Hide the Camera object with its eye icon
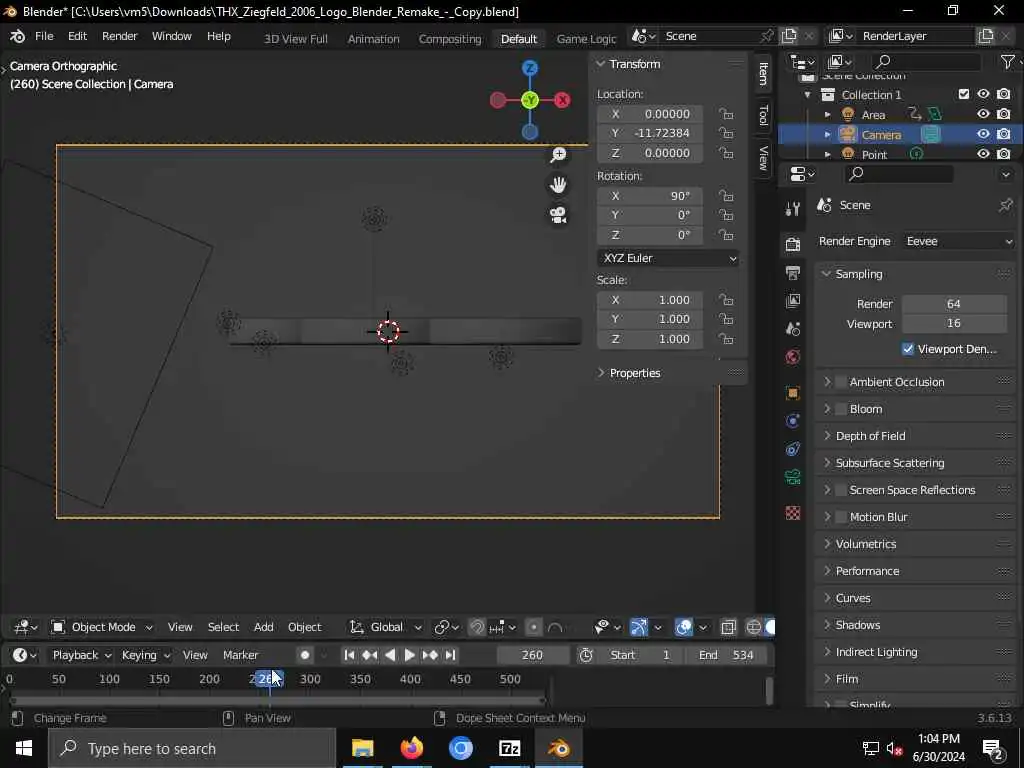This screenshot has width=1024, height=768. click(983, 134)
